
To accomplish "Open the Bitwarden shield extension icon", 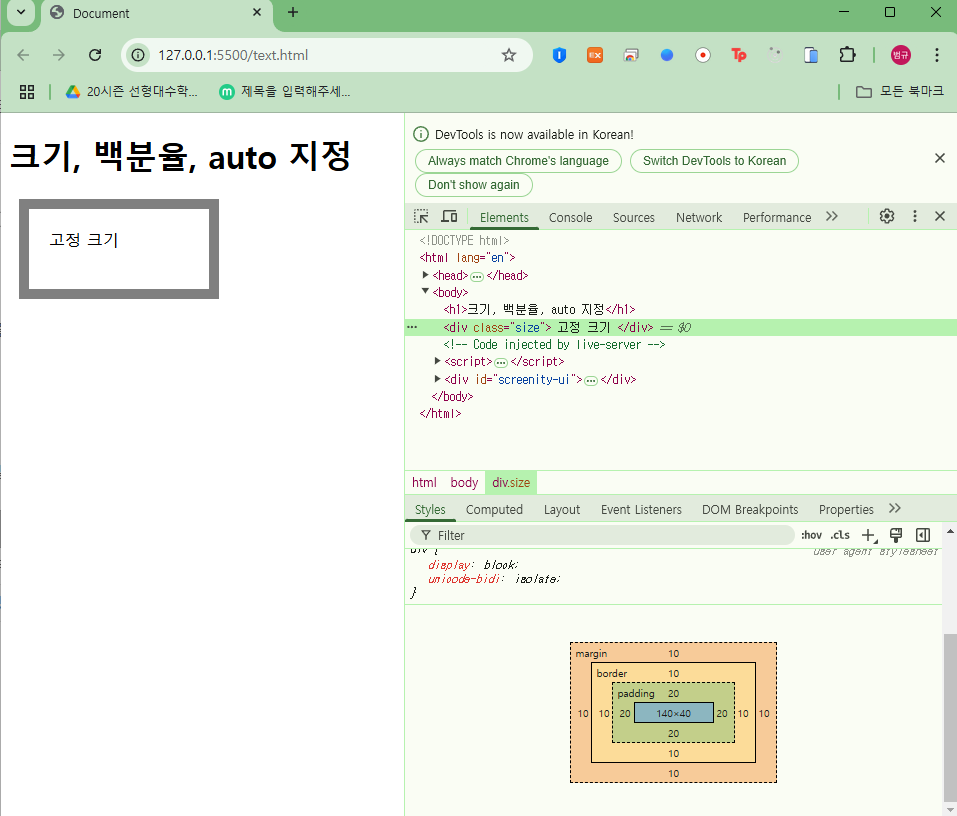I will (x=559, y=55).
